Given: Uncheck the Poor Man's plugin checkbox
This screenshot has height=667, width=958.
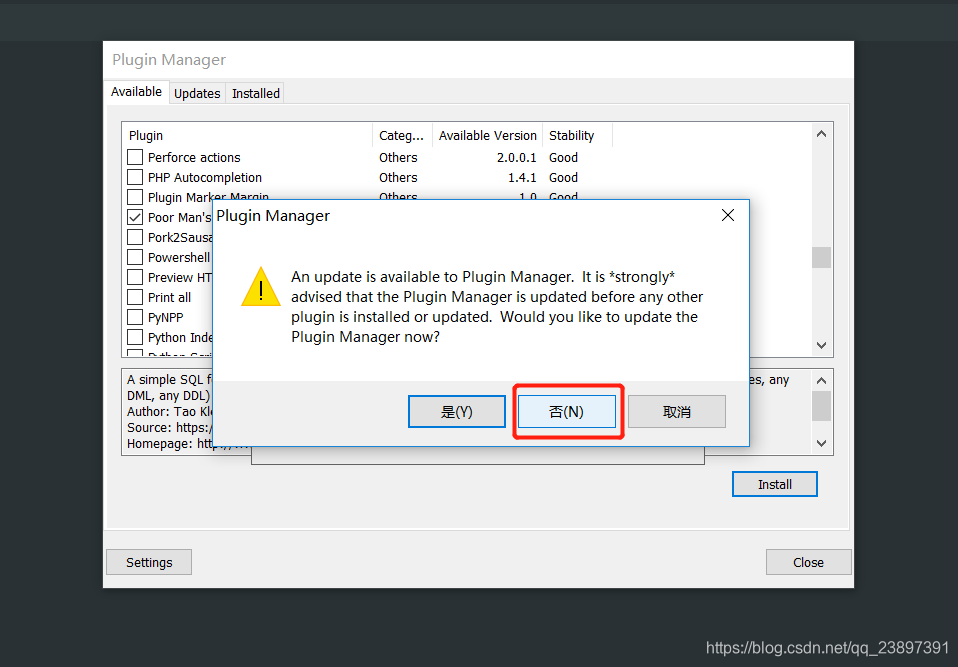Looking at the screenshot, I should tap(135, 217).
